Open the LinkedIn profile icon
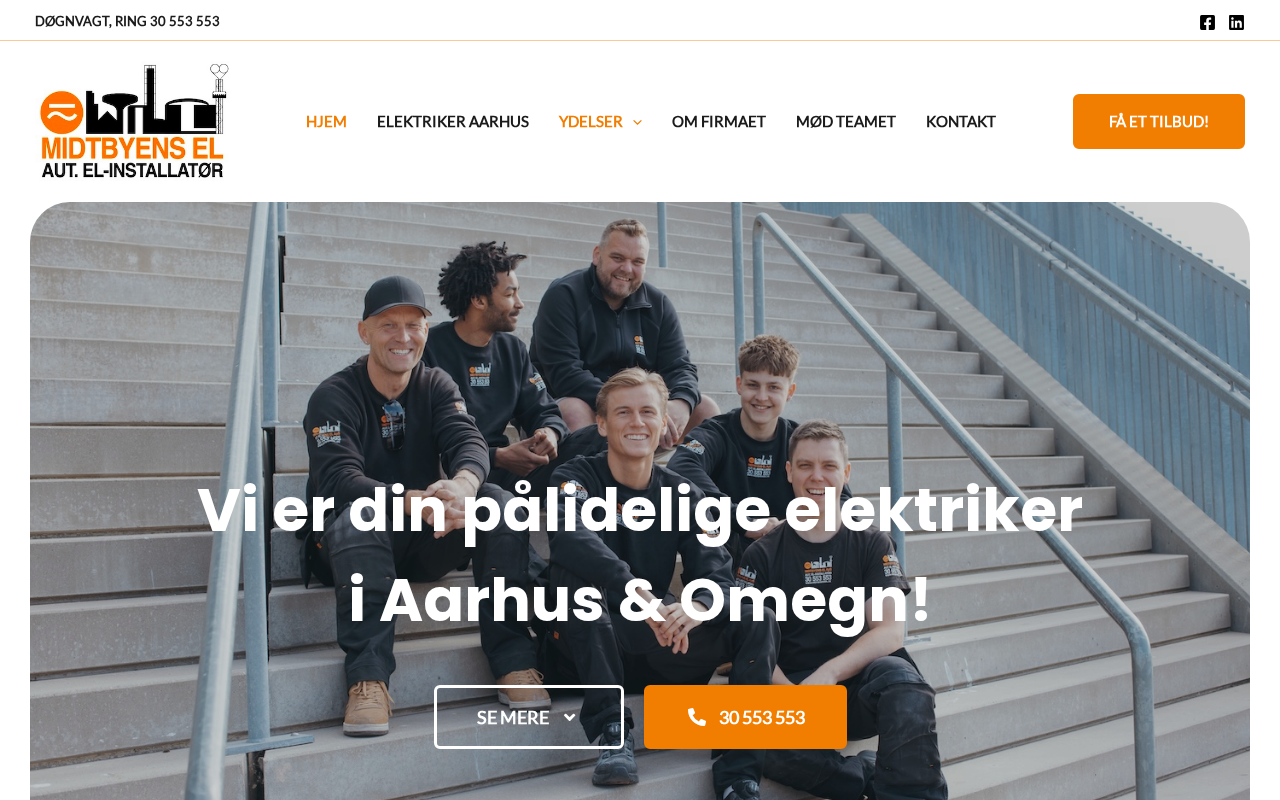Image resolution: width=1280 pixels, height=800 pixels. point(1236,22)
